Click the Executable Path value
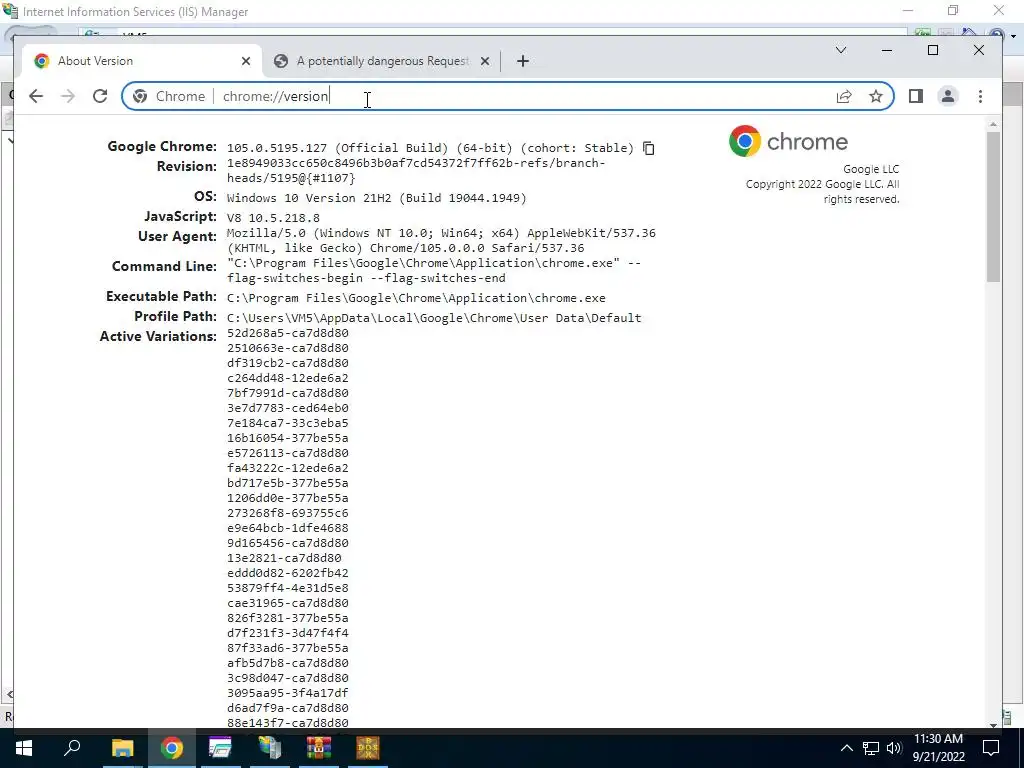The image size is (1024, 768). tap(416, 298)
